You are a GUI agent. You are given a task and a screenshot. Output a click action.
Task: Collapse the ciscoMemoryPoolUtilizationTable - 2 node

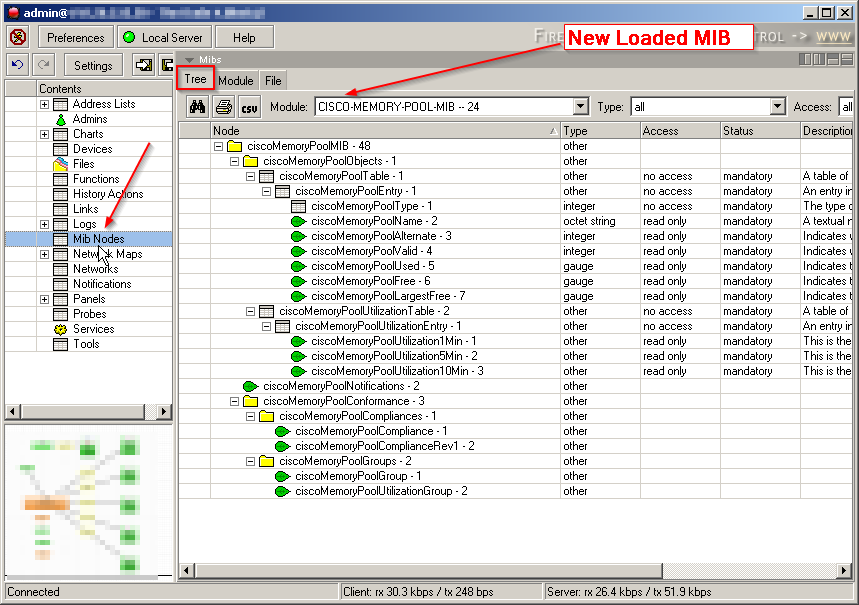click(x=250, y=311)
